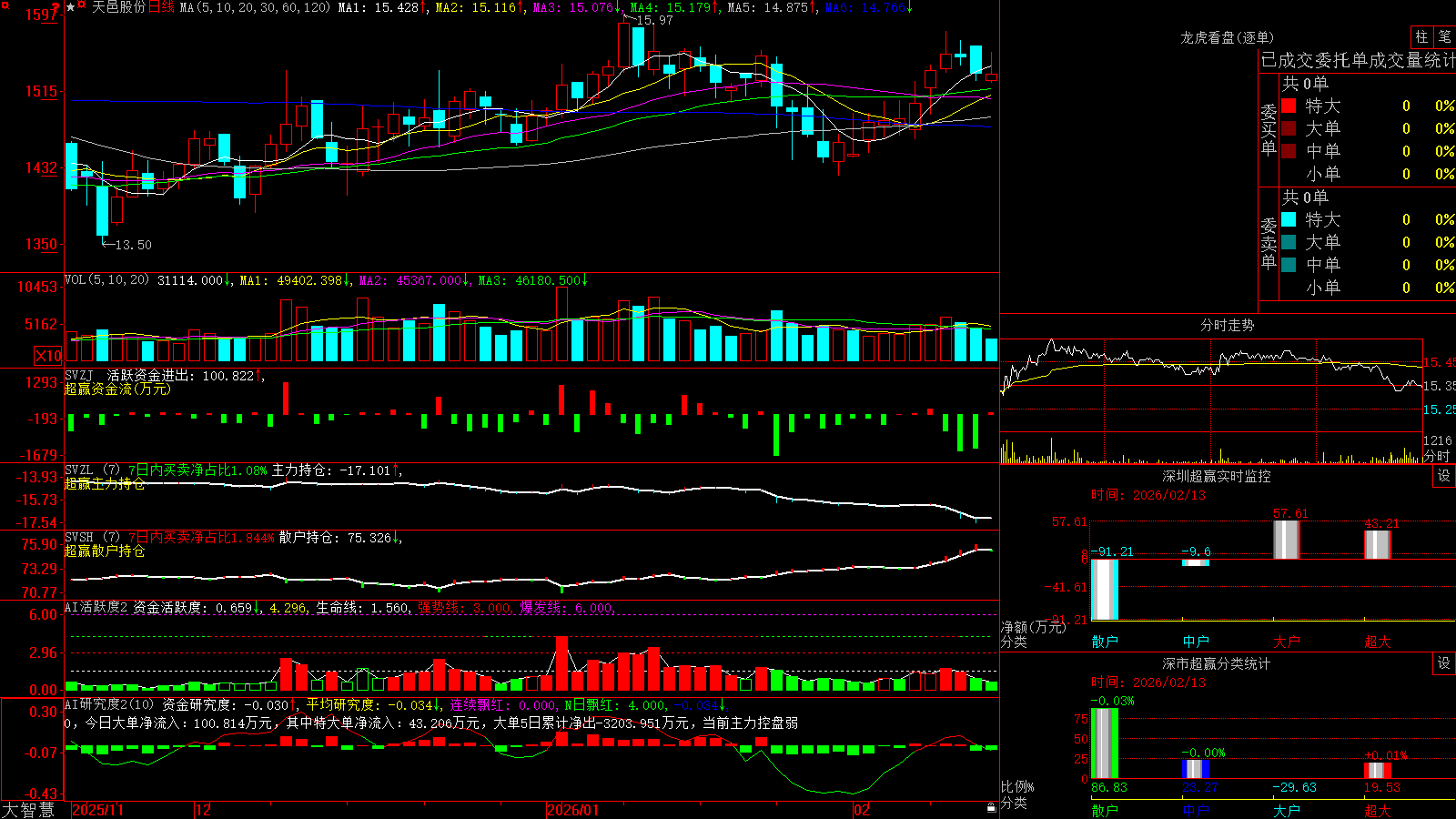This screenshot has width=1456, height=819.
Task: Click the 13.50 low price annotation
Action: [133, 245]
